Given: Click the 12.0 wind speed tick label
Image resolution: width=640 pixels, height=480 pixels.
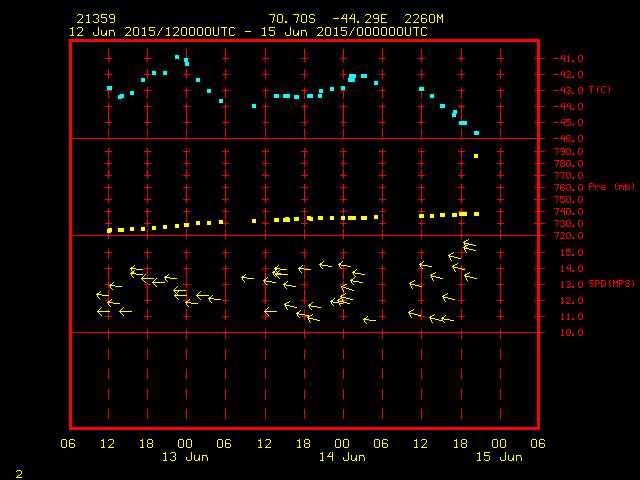Looking at the screenshot, I should tap(571, 301).
